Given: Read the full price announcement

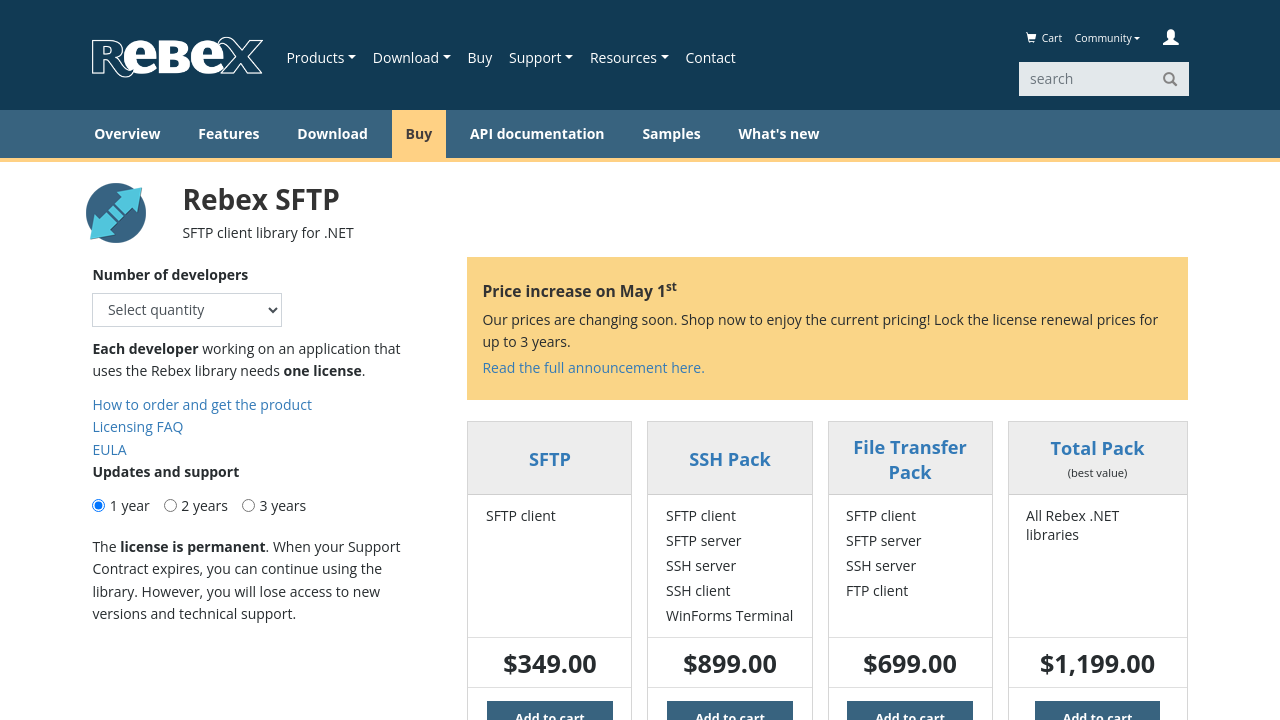Looking at the screenshot, I should pos(593,368).
